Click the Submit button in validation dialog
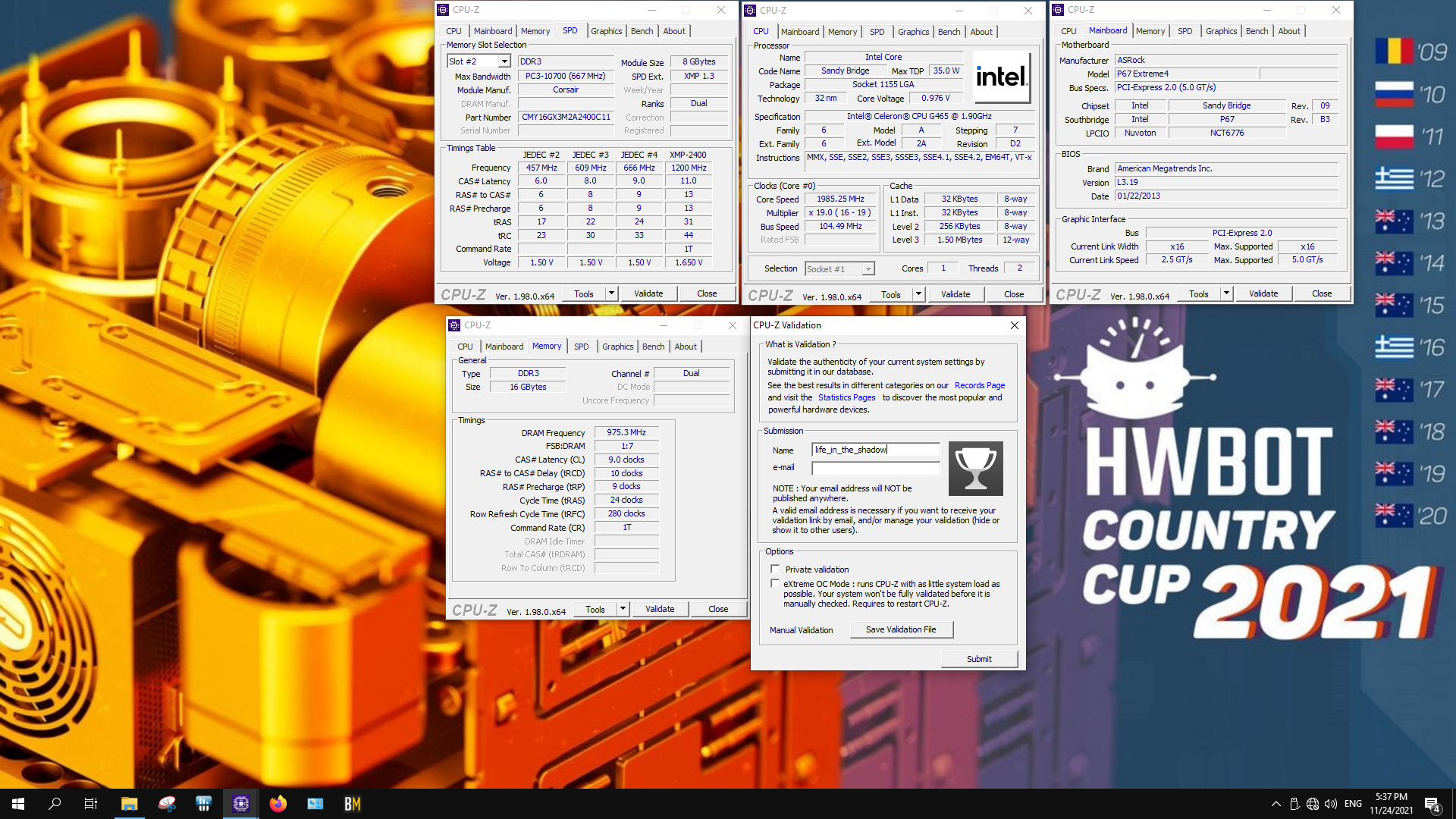This screenshot has height=819, width=1456. pos(979,659)
